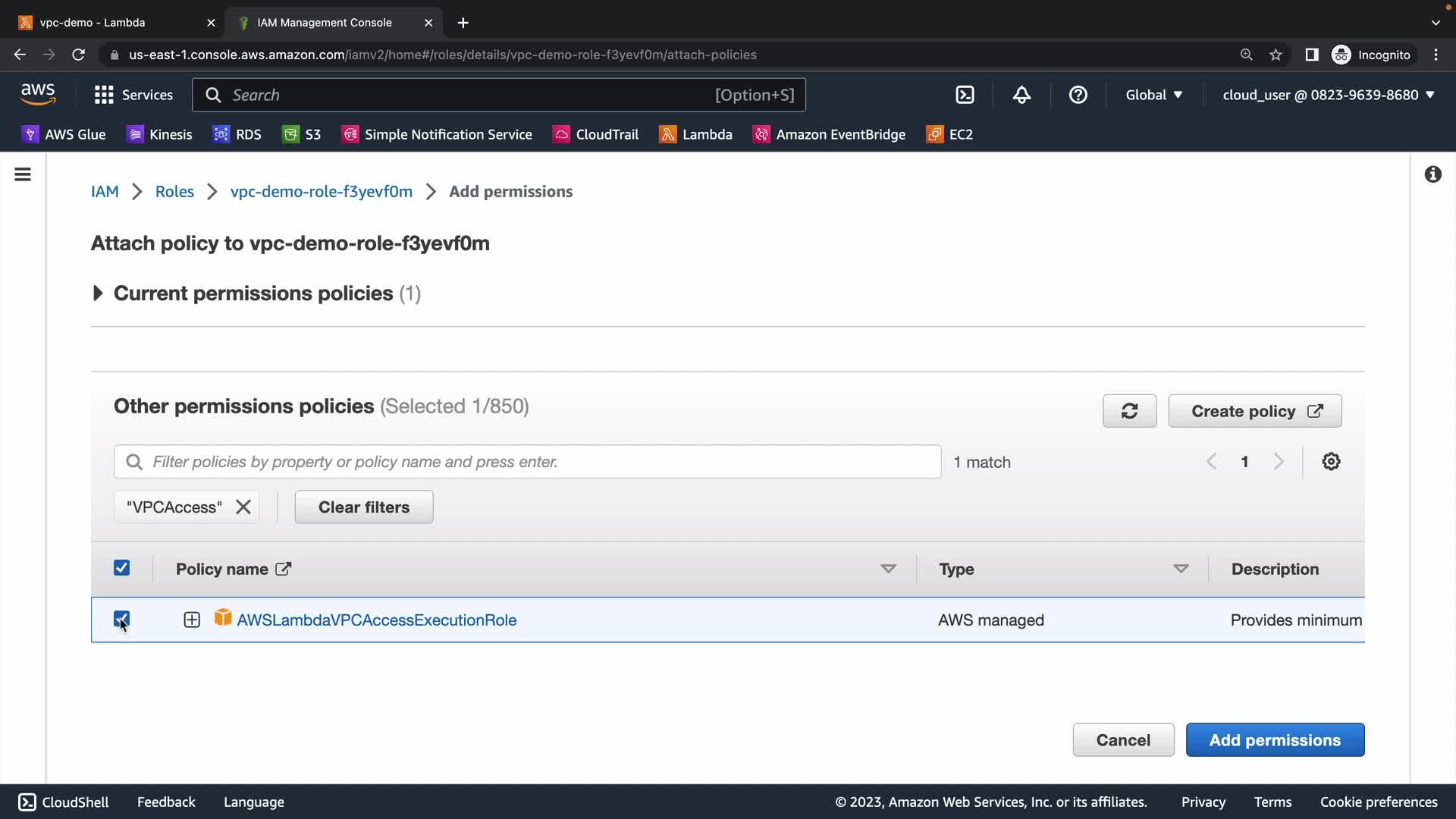Open the info panel icon
This screenshot has height=819, width=1456.
click(x=1432, y=174)
